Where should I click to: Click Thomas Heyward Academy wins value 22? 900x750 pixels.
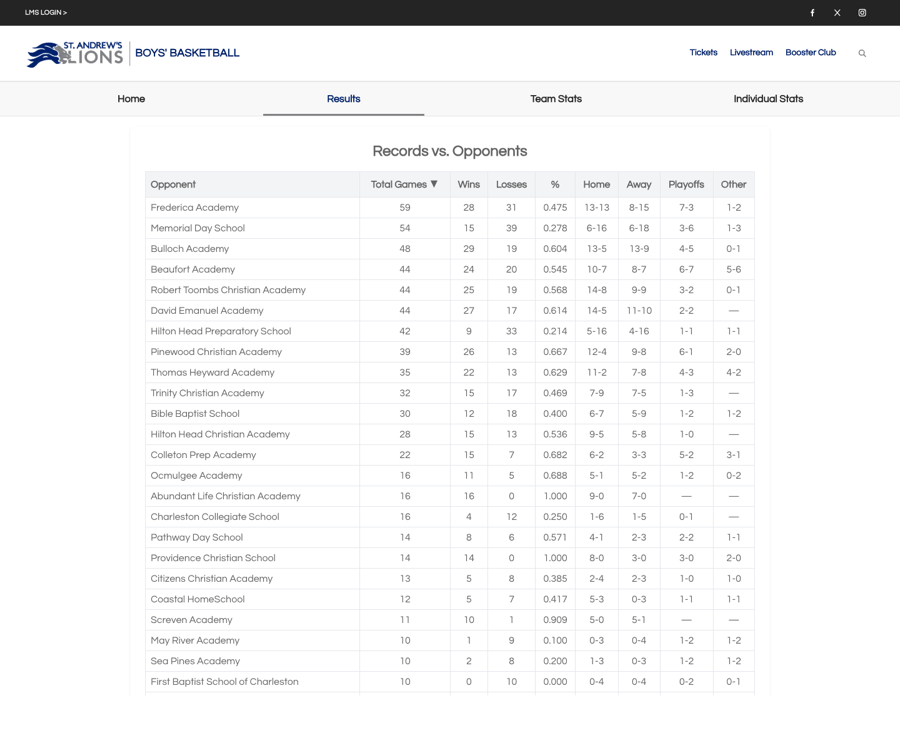point(468,373)
